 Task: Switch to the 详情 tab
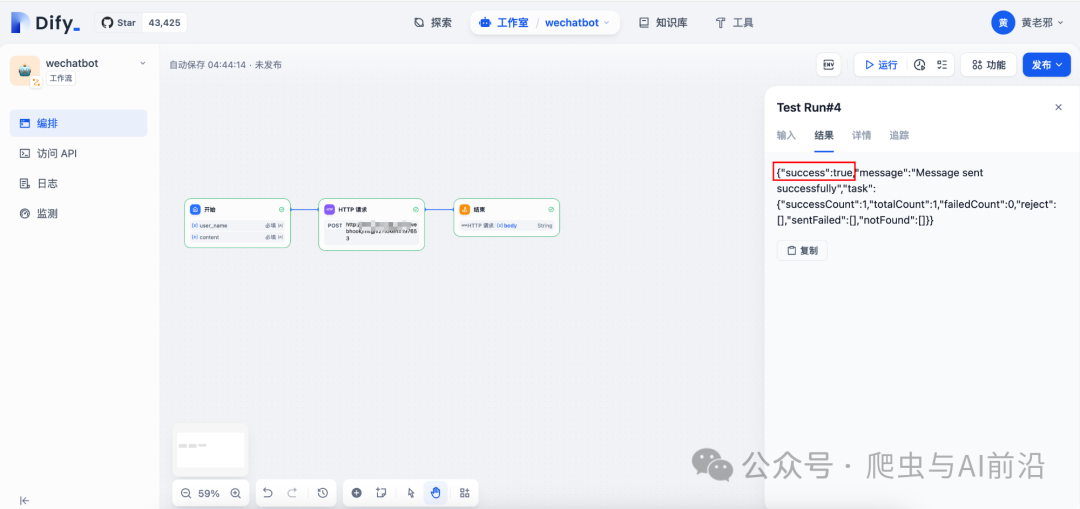(x=861, y=135)
